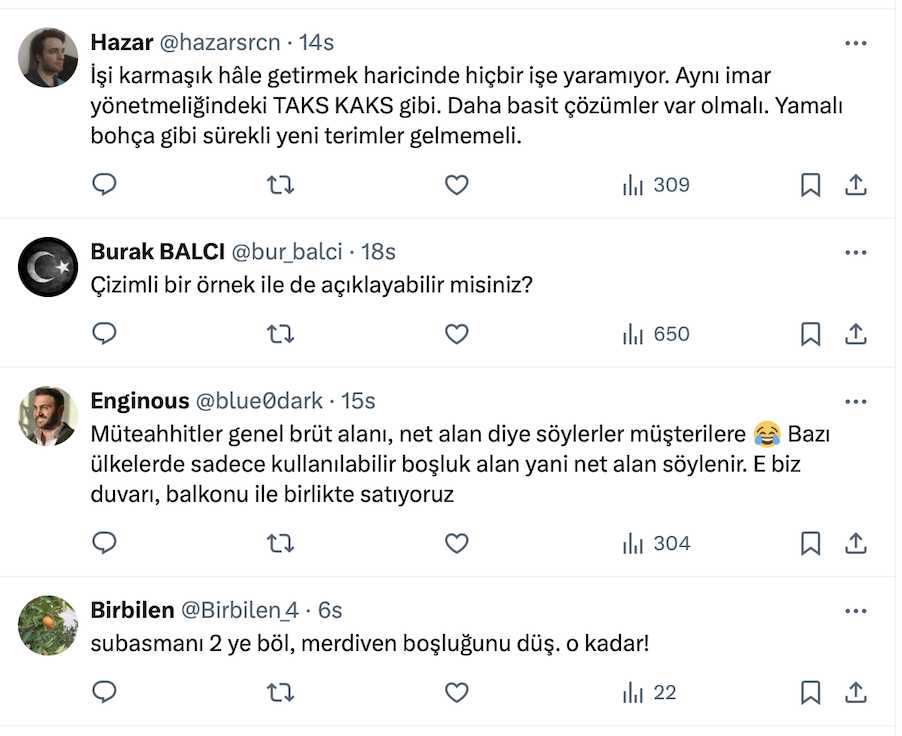Reply to Hazar's tweet
The width and height of the screenshot is (902, 736).
[105, 185]
